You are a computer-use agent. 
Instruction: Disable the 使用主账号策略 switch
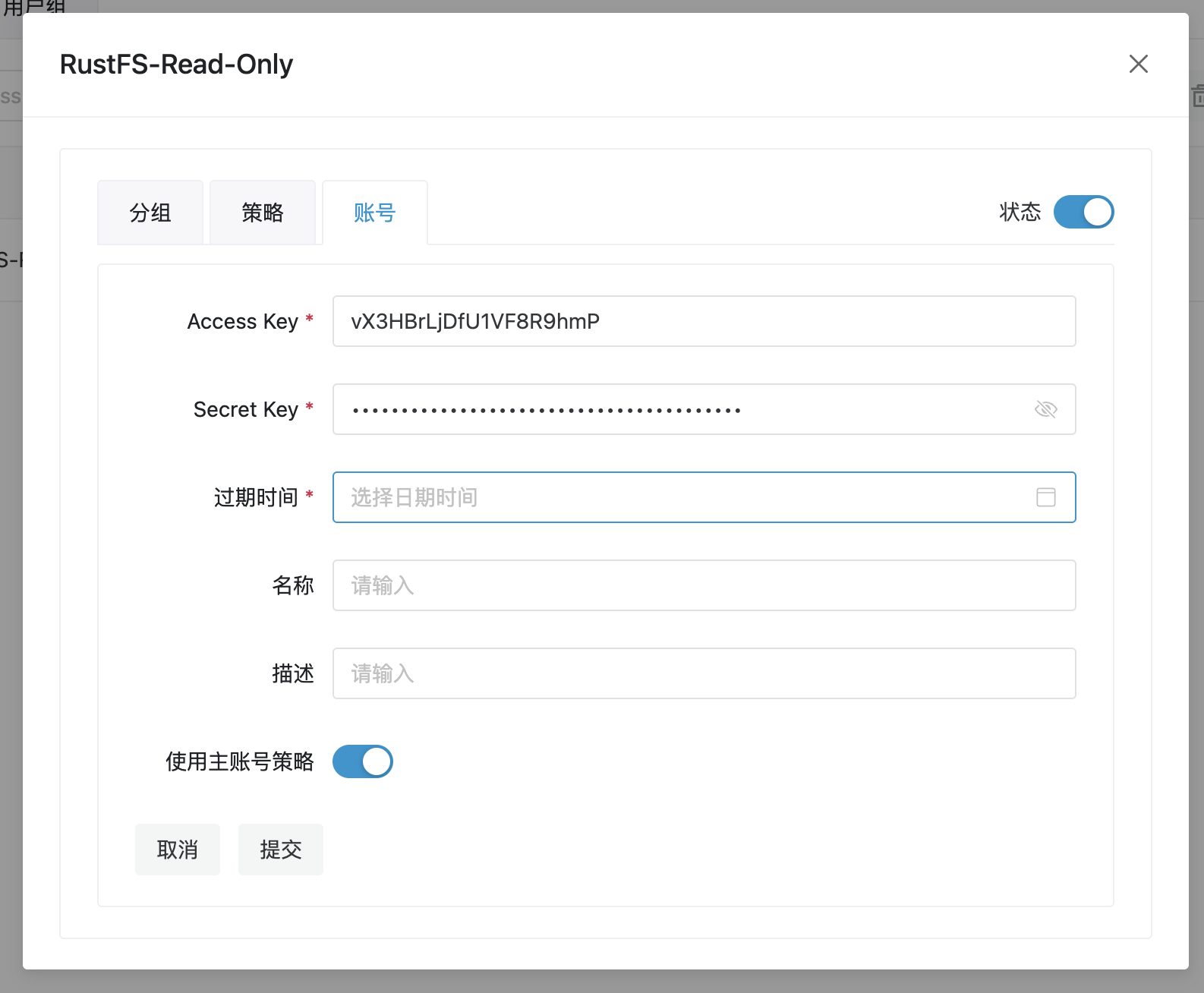(363, 761)
